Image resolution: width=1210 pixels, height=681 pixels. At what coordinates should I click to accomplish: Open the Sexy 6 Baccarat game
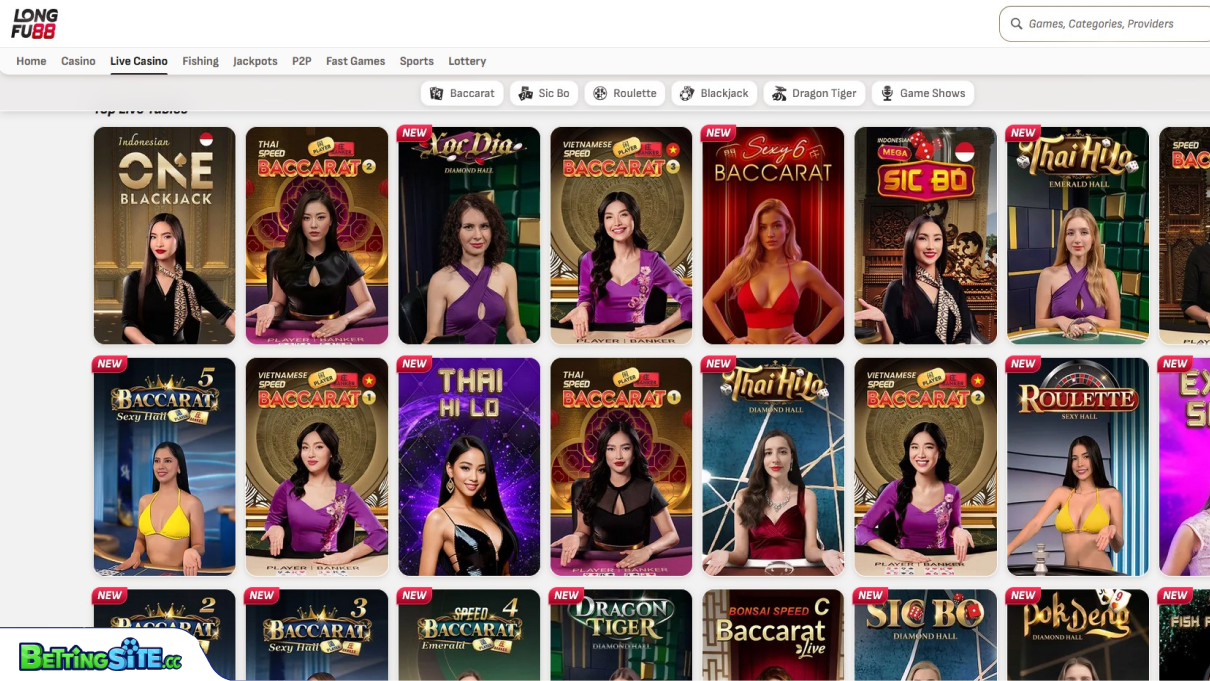[773, 235]
